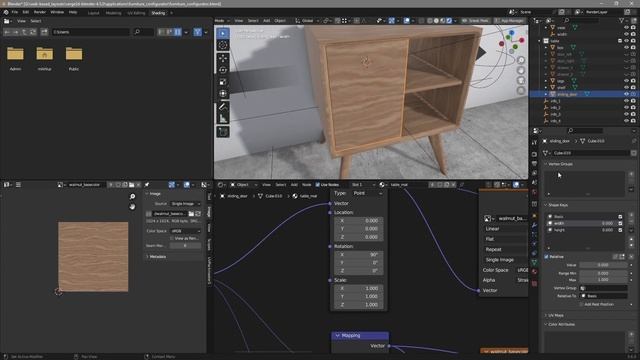Create new folder in file browser

(x=44, y=32)
